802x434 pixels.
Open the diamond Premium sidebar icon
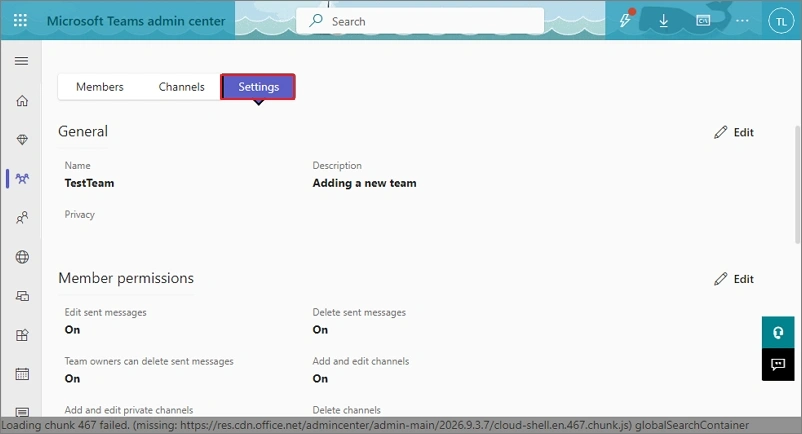22,140
